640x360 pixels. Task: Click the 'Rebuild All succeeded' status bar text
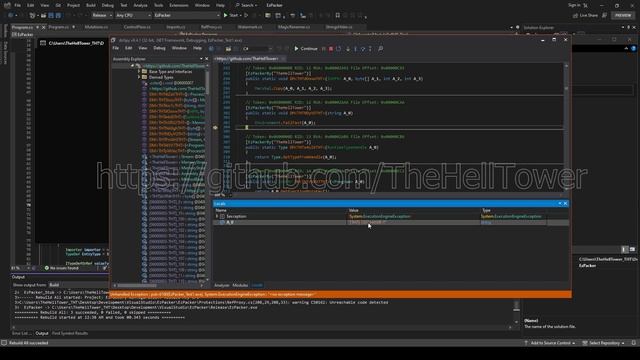(29, 343)
